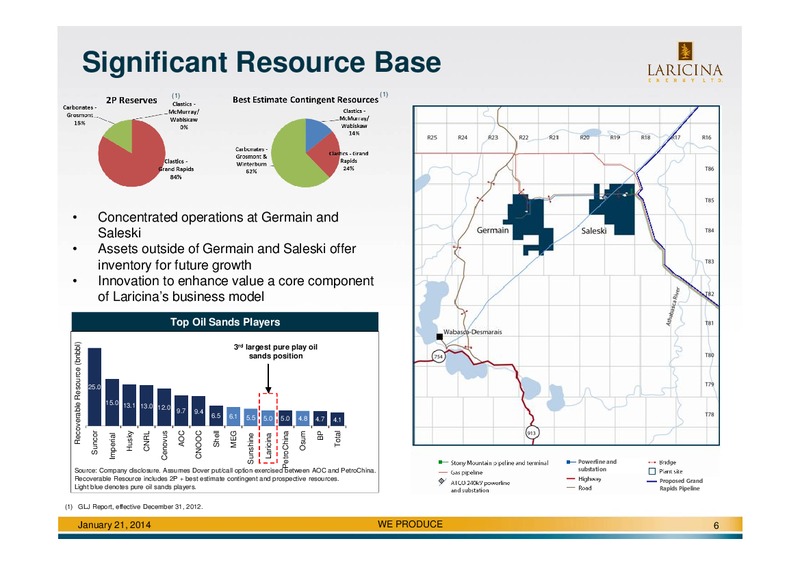Click "Best Estimate Contingent Resources" chart title
This screenshot has width=800, height=565.
click(305, 100)
